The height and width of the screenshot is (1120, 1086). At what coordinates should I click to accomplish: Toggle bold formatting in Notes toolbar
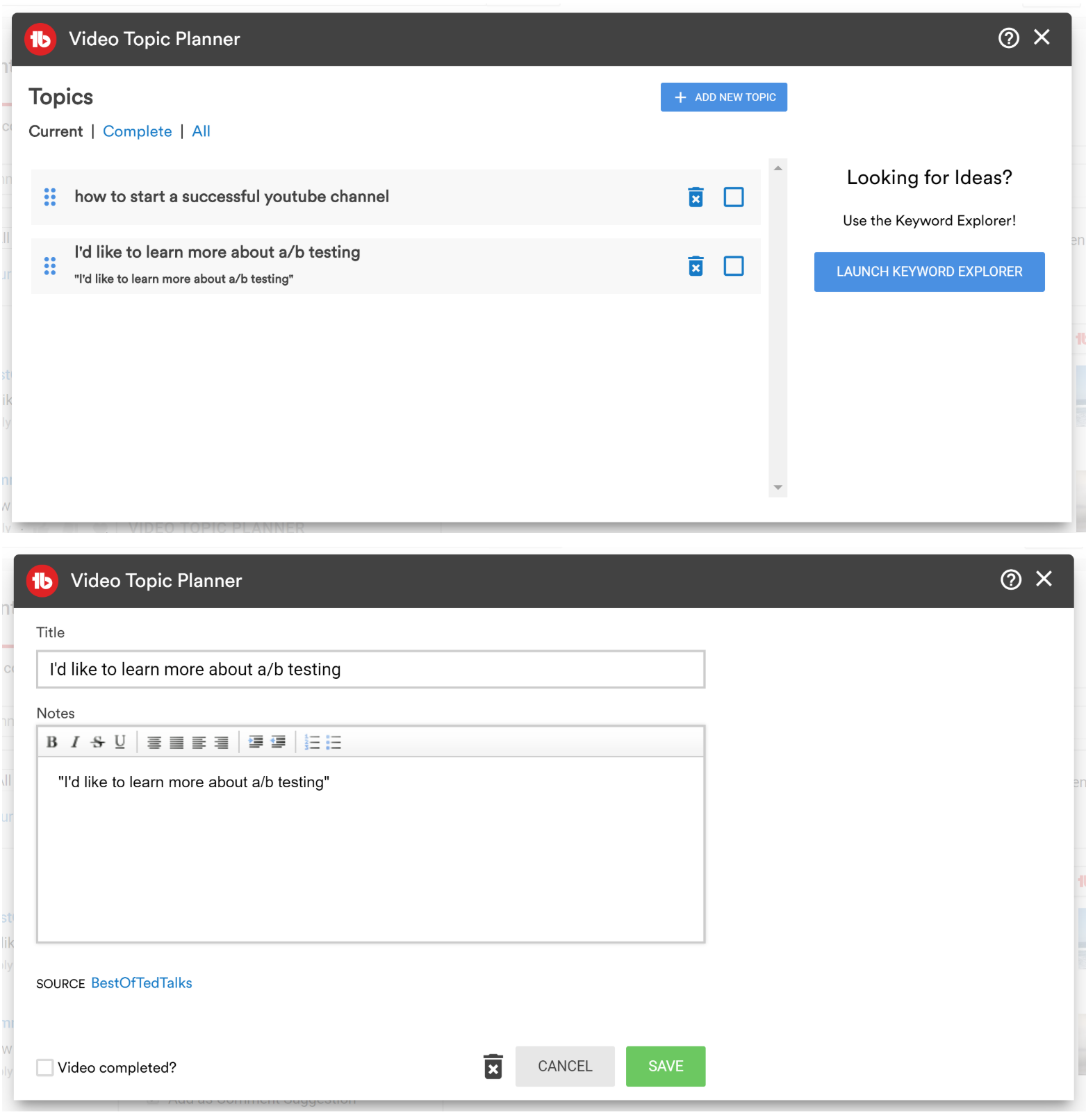[x=52, y=742]
